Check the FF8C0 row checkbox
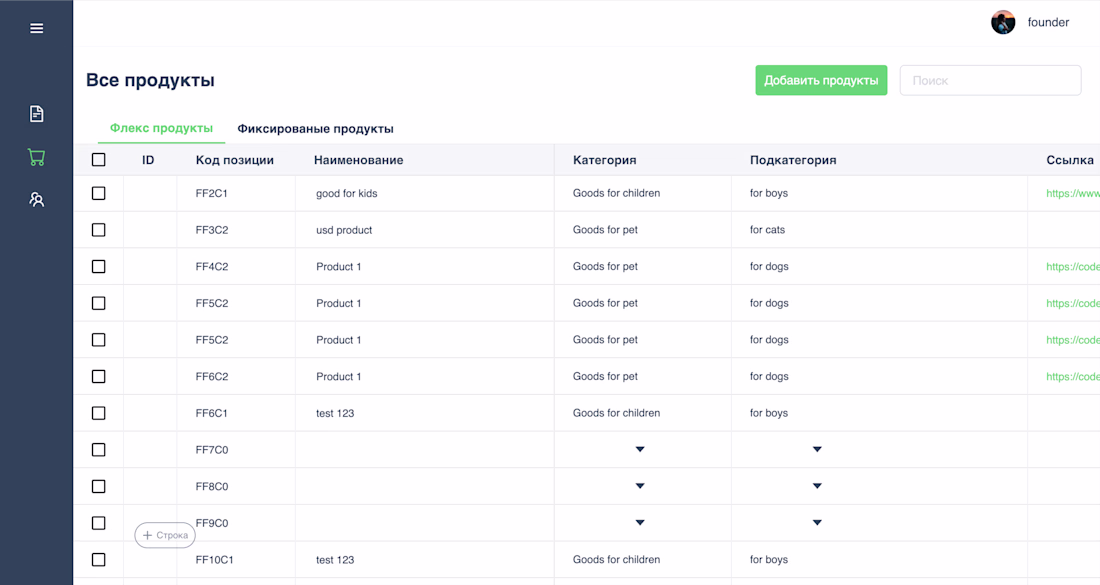Viewport: 1100px width, 585px height. [99, 486]
